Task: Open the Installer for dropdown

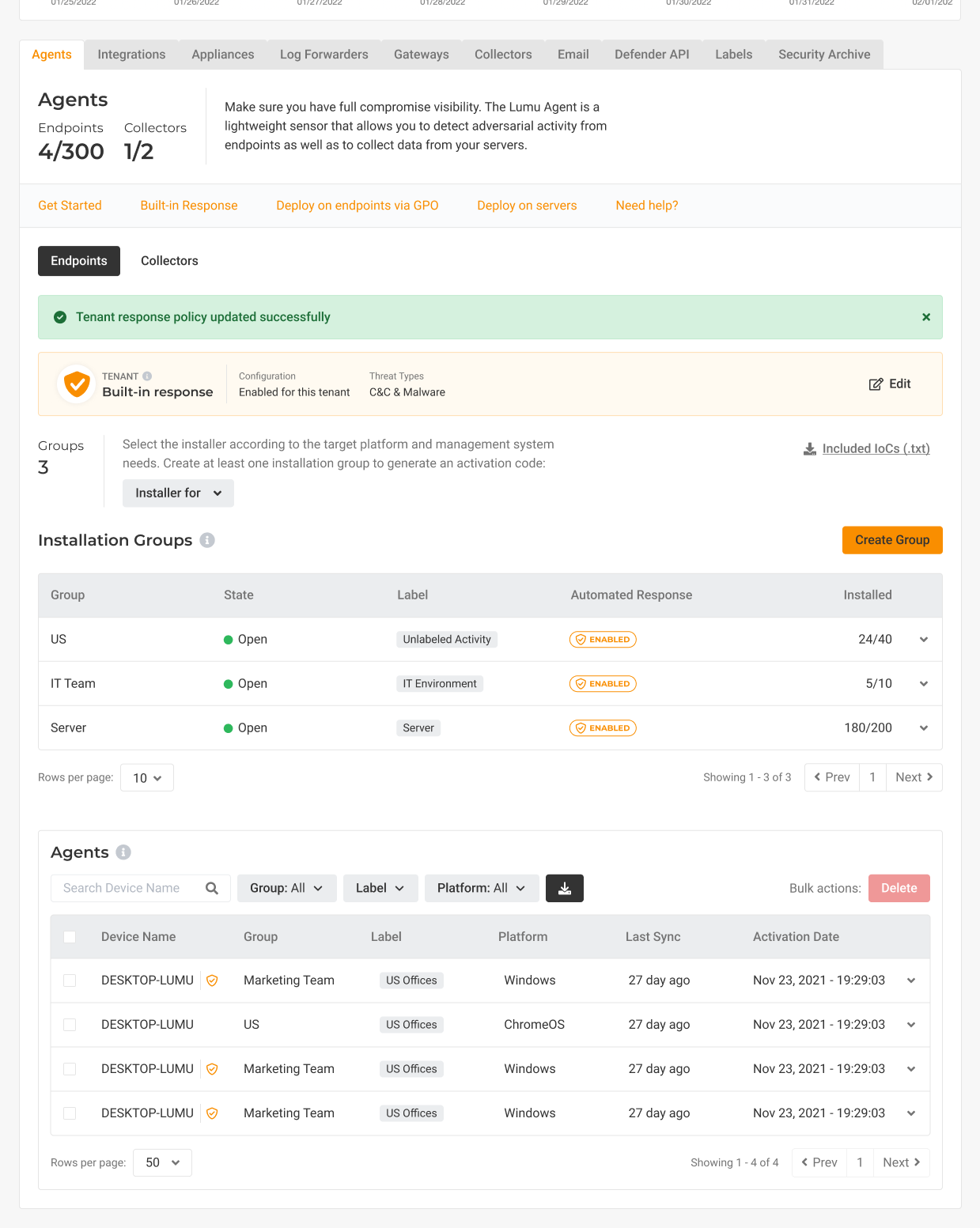Action: click(178, 493)
